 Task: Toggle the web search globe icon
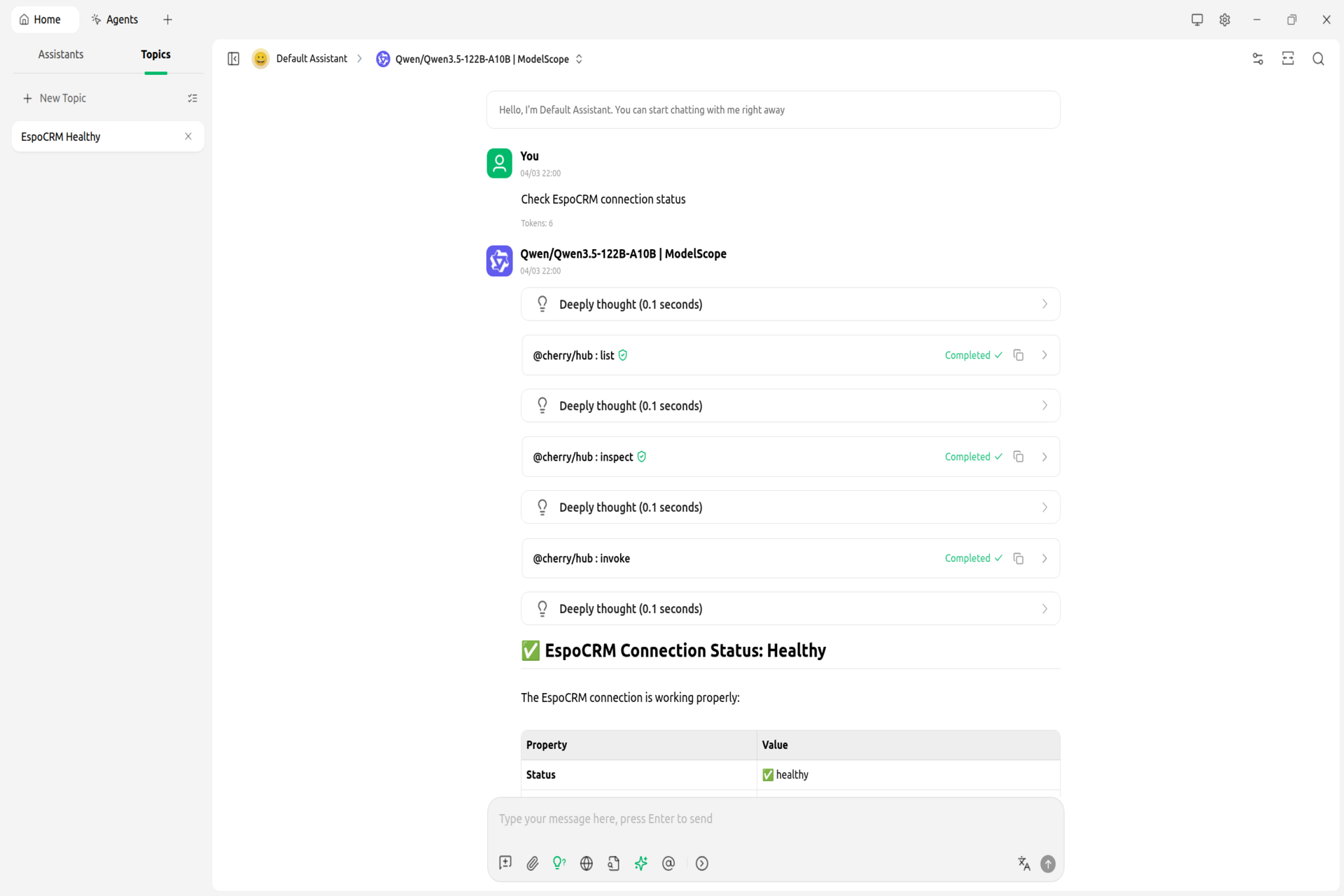[x=587, y=863]
